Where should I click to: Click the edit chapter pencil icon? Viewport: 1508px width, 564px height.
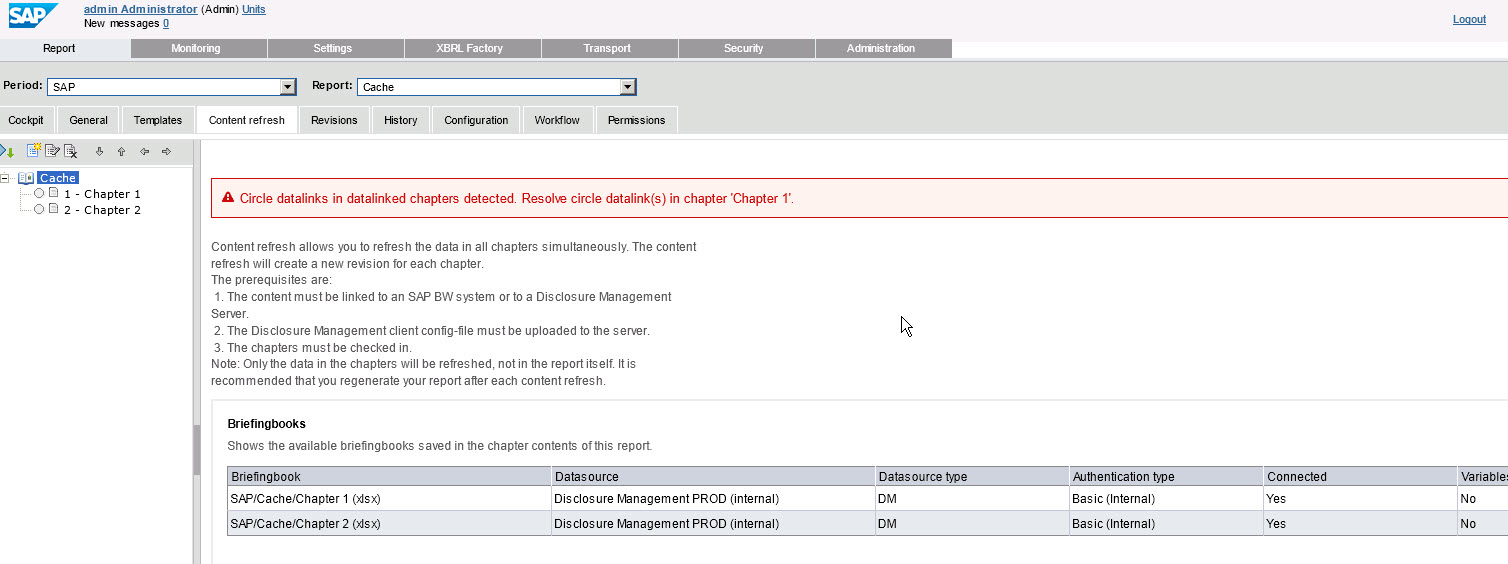[53, 151]
